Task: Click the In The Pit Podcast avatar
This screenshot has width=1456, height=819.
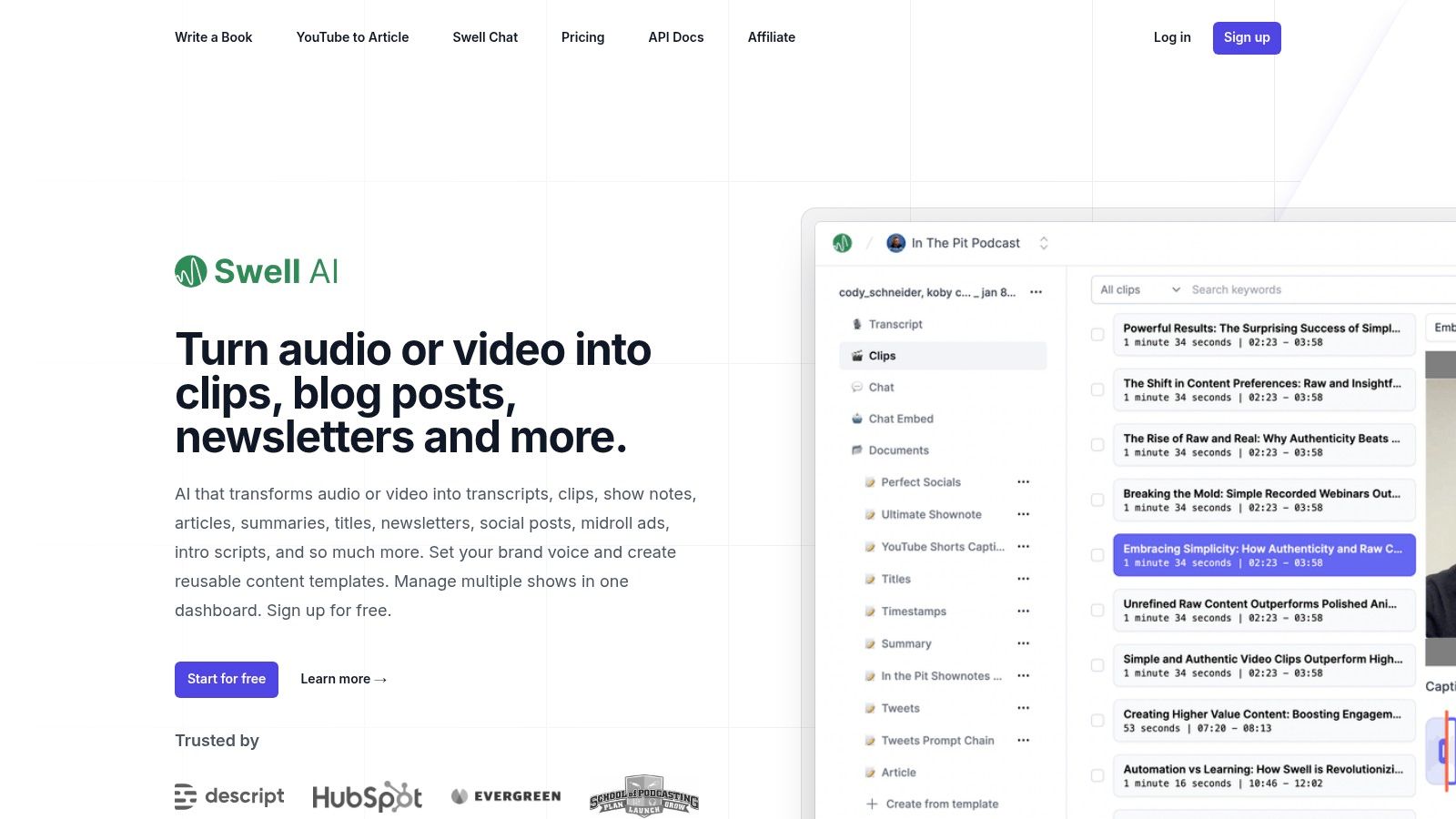Action: (896, 243)
